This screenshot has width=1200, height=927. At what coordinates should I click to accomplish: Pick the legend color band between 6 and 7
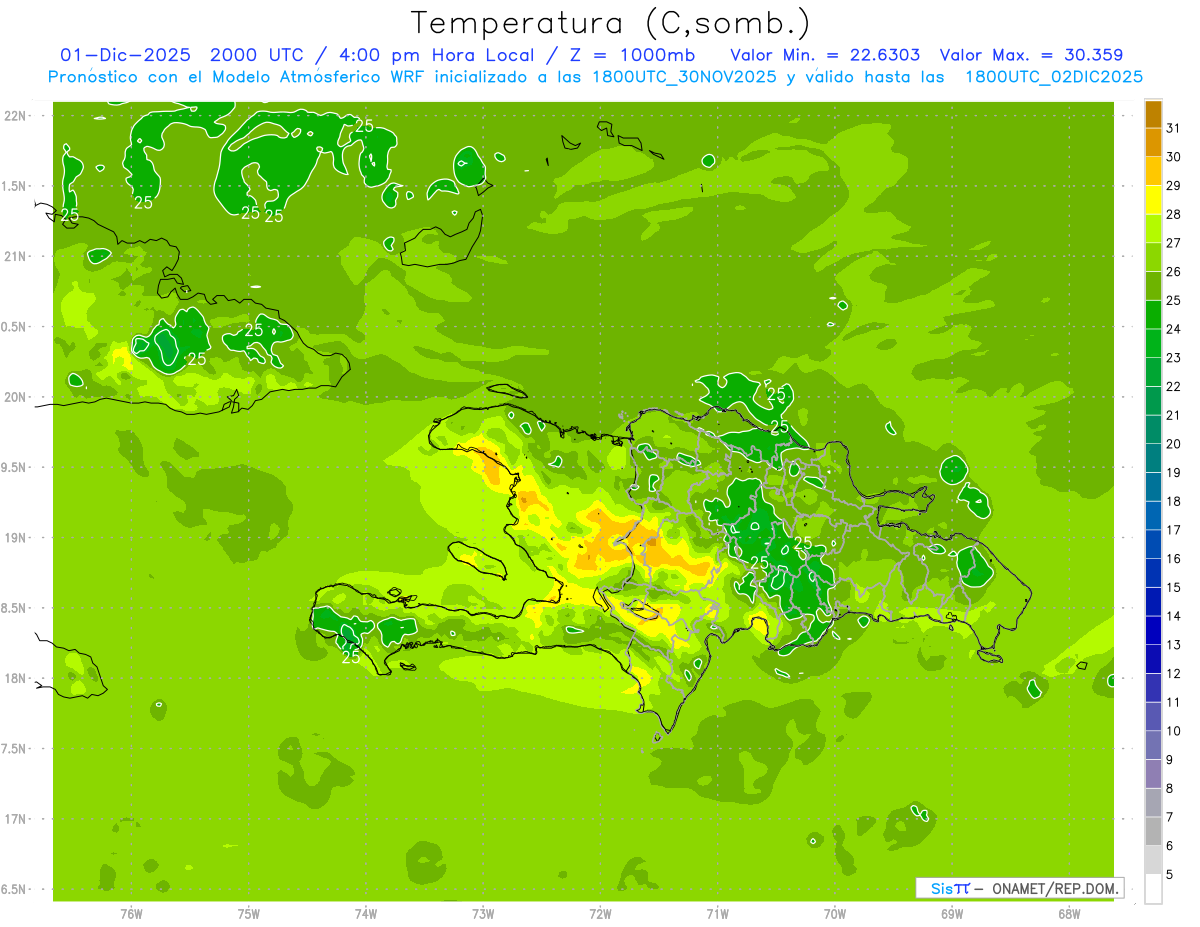(1153, 831)
